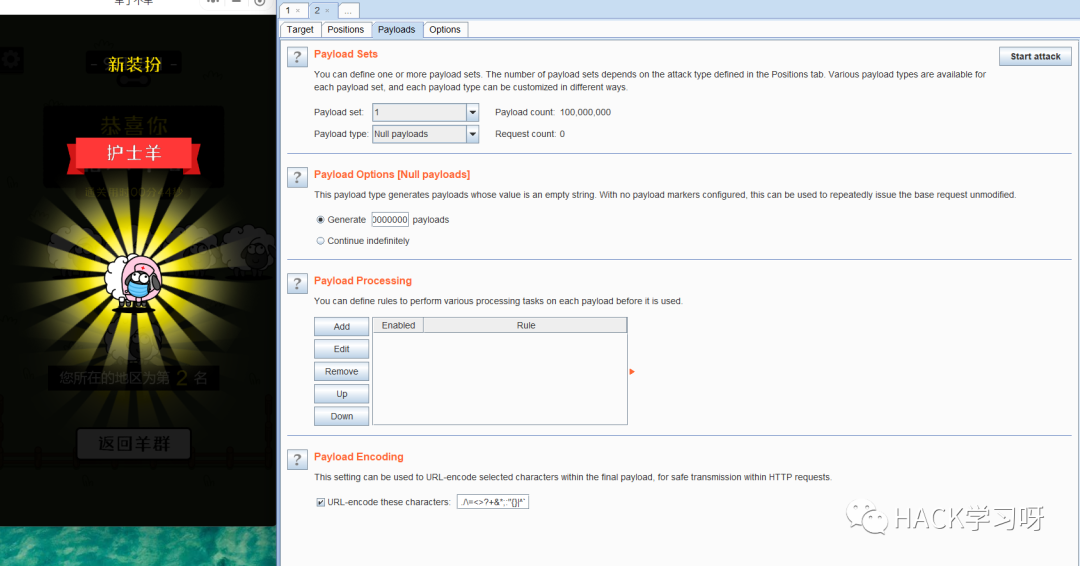Open a new tab with the ... tab
The height and width of the screenshot is (566, 1080).
click(x=349, y=10)
